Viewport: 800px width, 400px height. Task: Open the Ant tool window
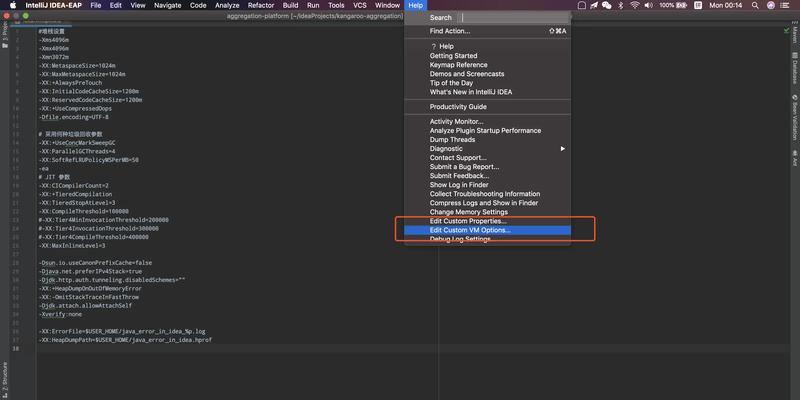[x=795, y=158]
